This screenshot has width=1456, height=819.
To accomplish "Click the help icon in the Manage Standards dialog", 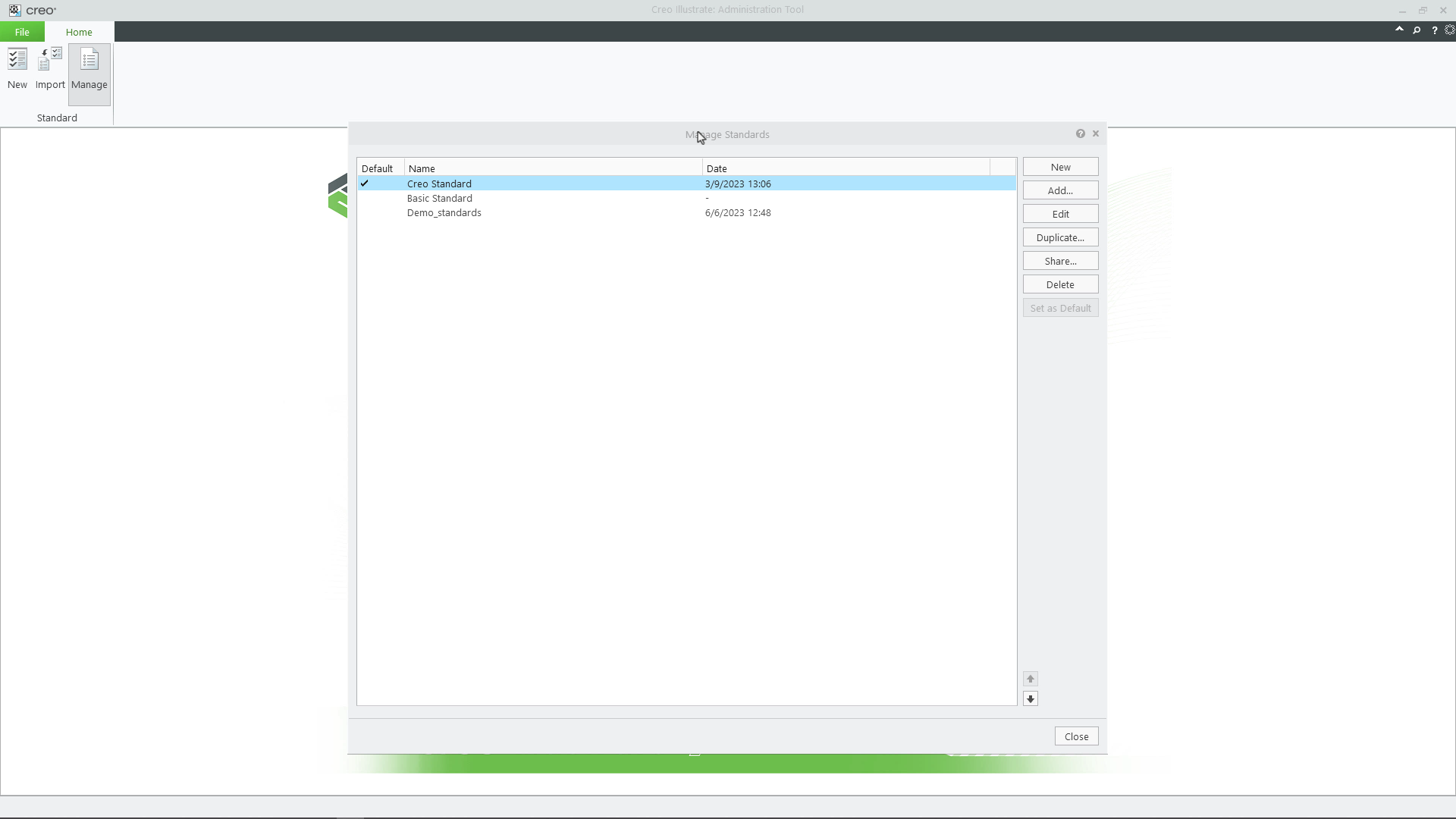I will point(1081,133).
